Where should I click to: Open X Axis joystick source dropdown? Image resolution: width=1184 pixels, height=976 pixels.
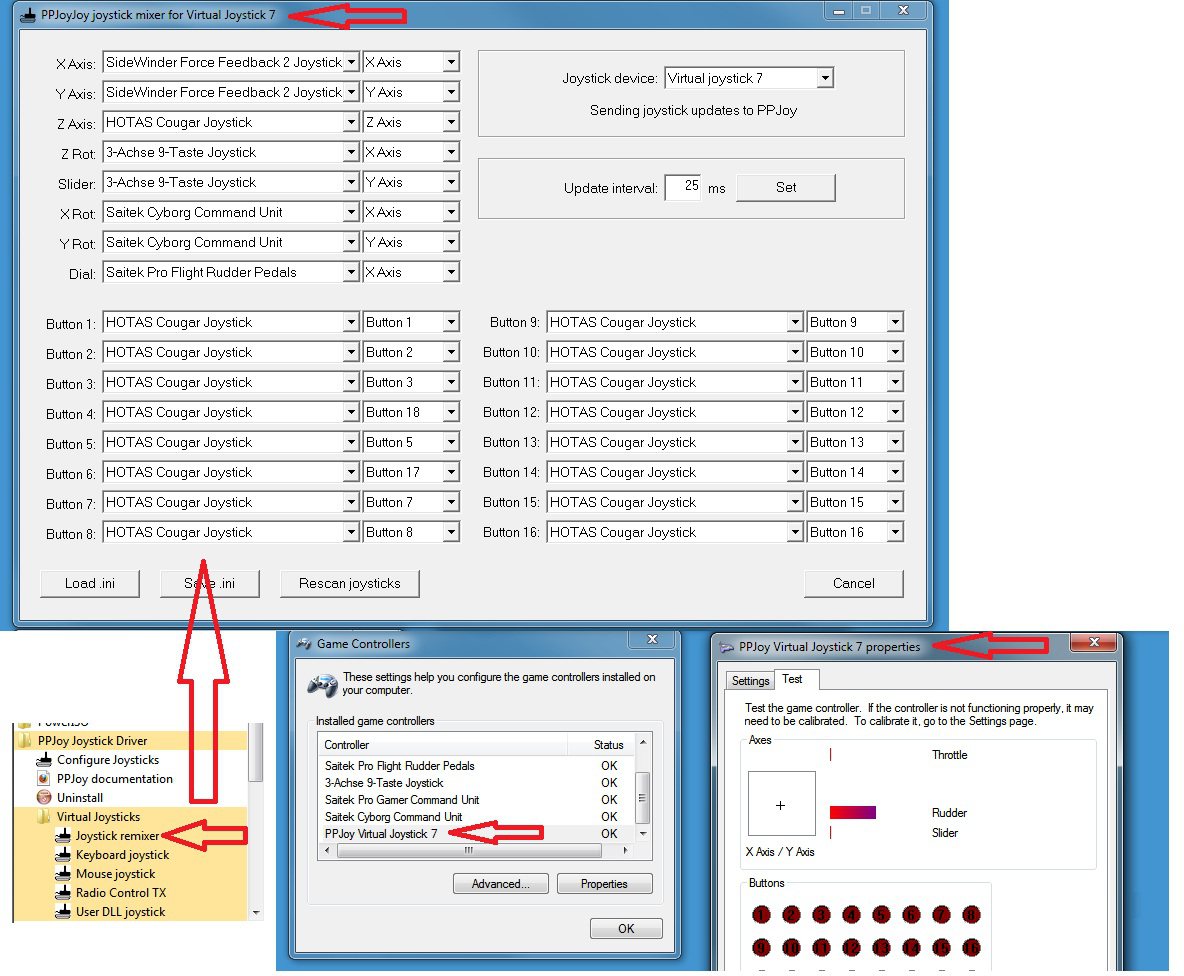[350, 62]
